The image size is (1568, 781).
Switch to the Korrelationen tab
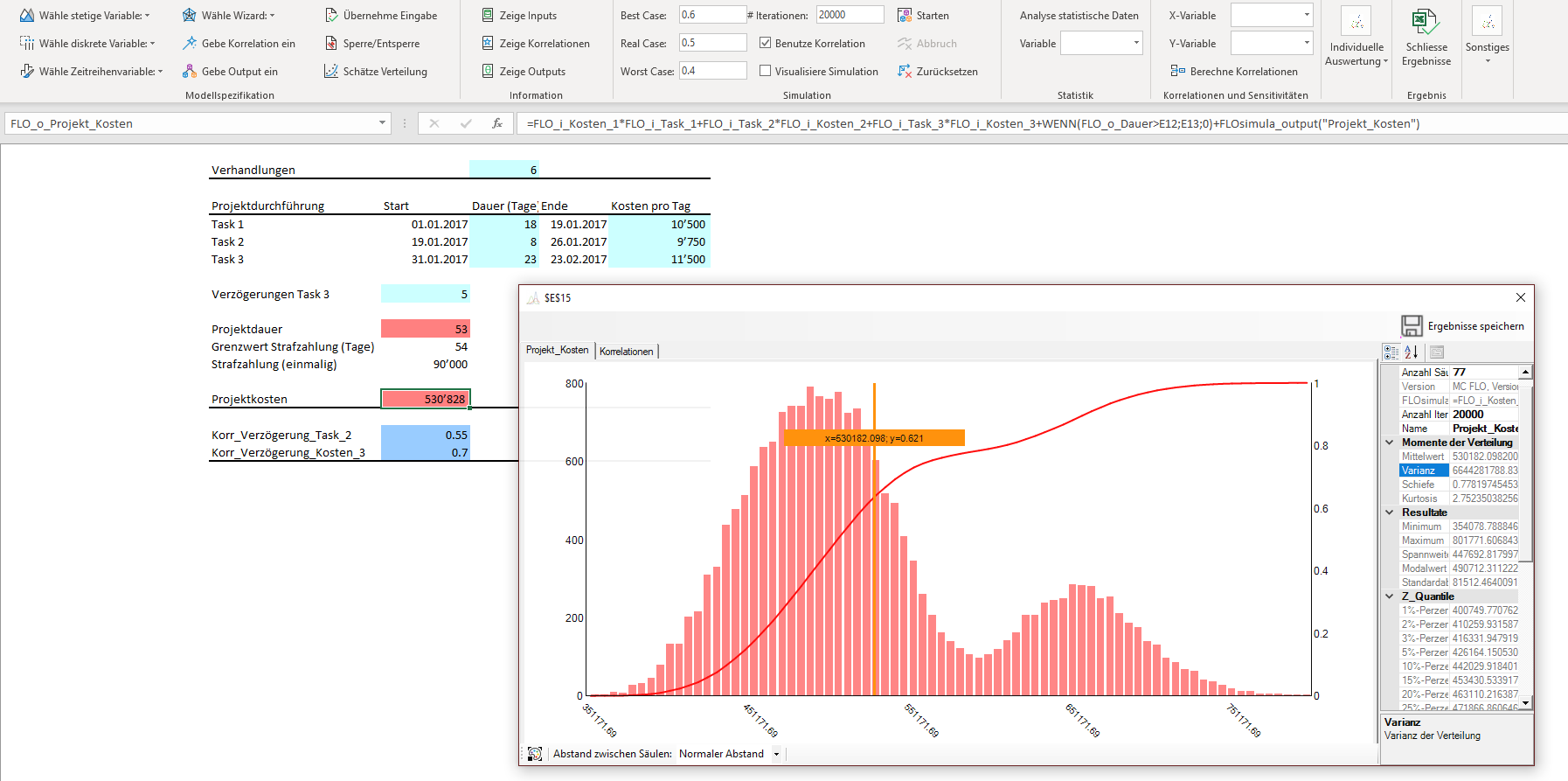point(626,352)
